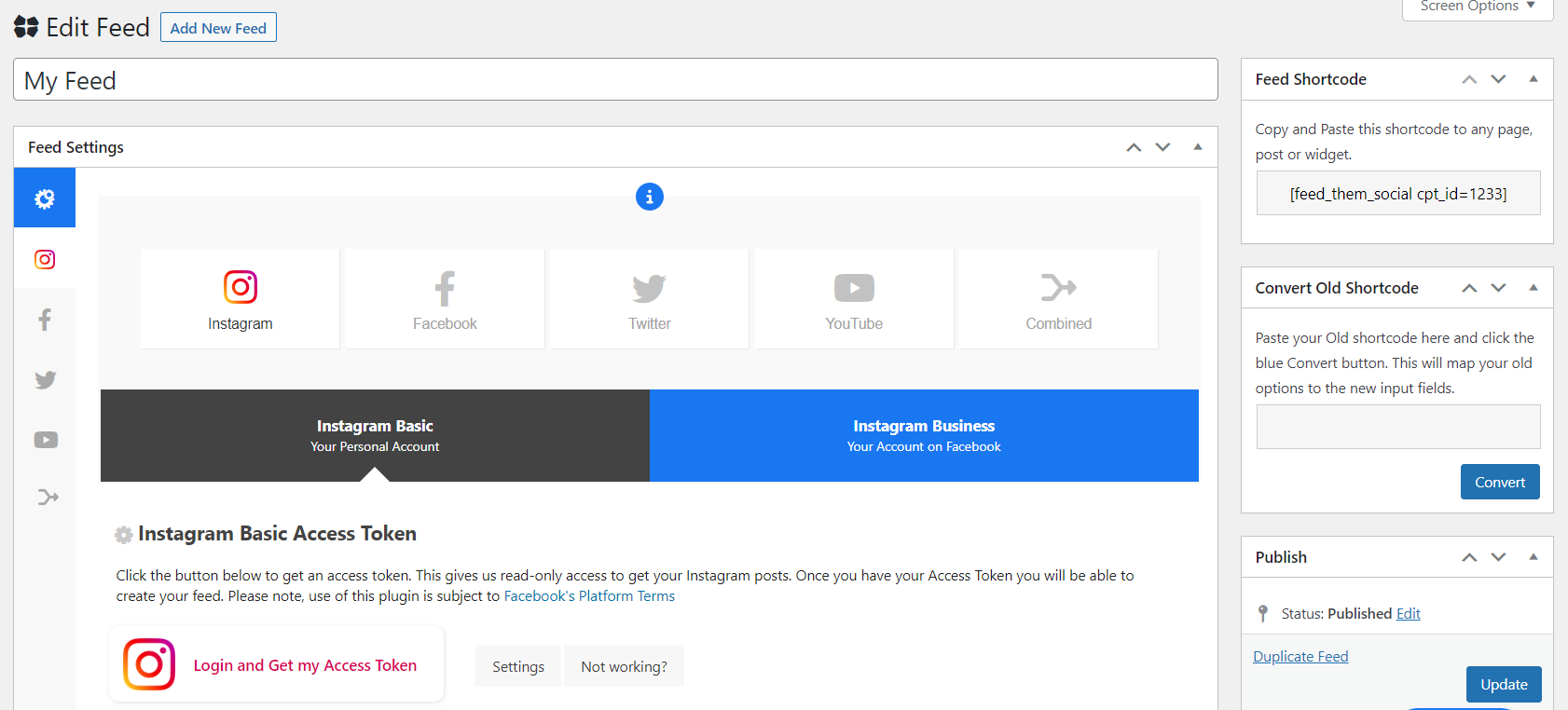The height and width of the screenshot is (710, 1568).
Task: Pick the Combined feed type tile
Action: coord(1058,299)
